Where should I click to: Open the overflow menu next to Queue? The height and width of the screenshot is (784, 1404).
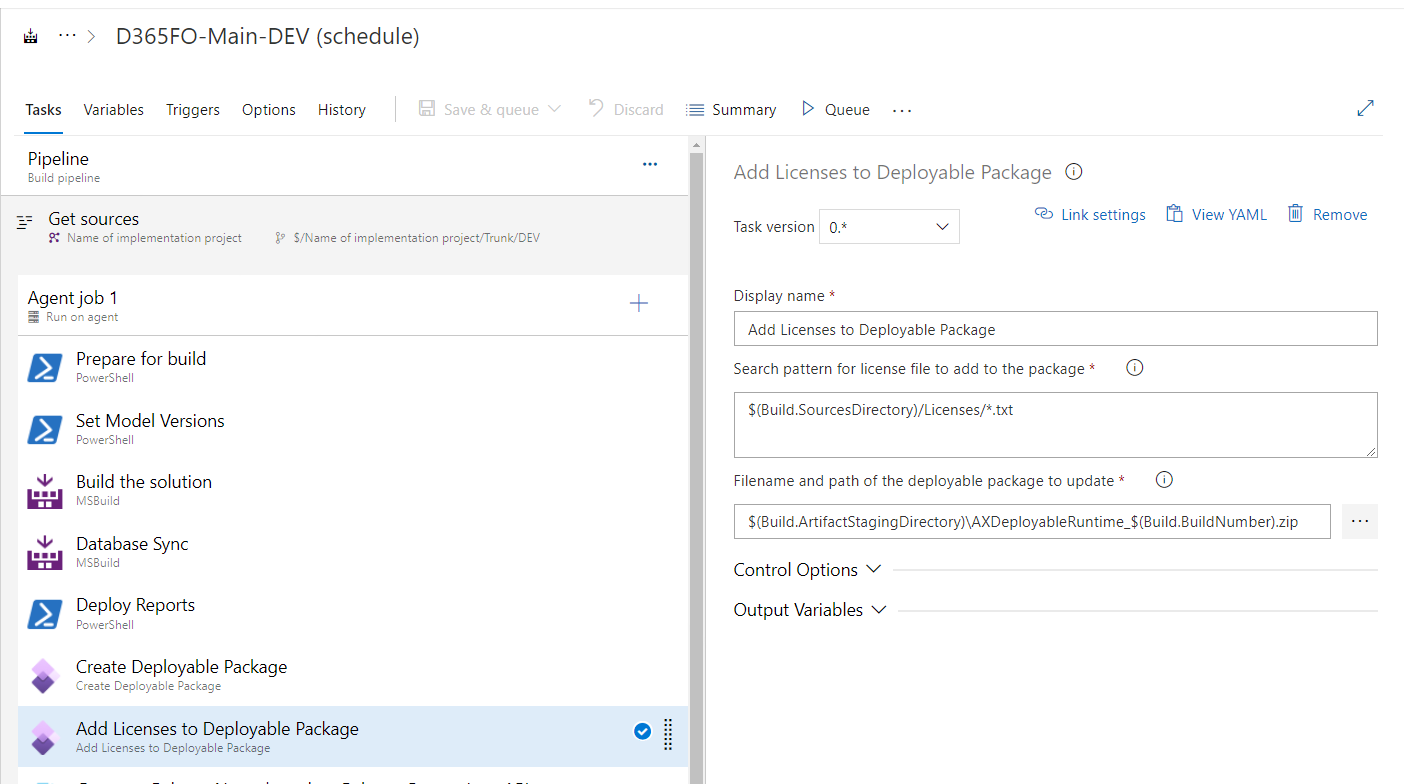click(901, 109)
